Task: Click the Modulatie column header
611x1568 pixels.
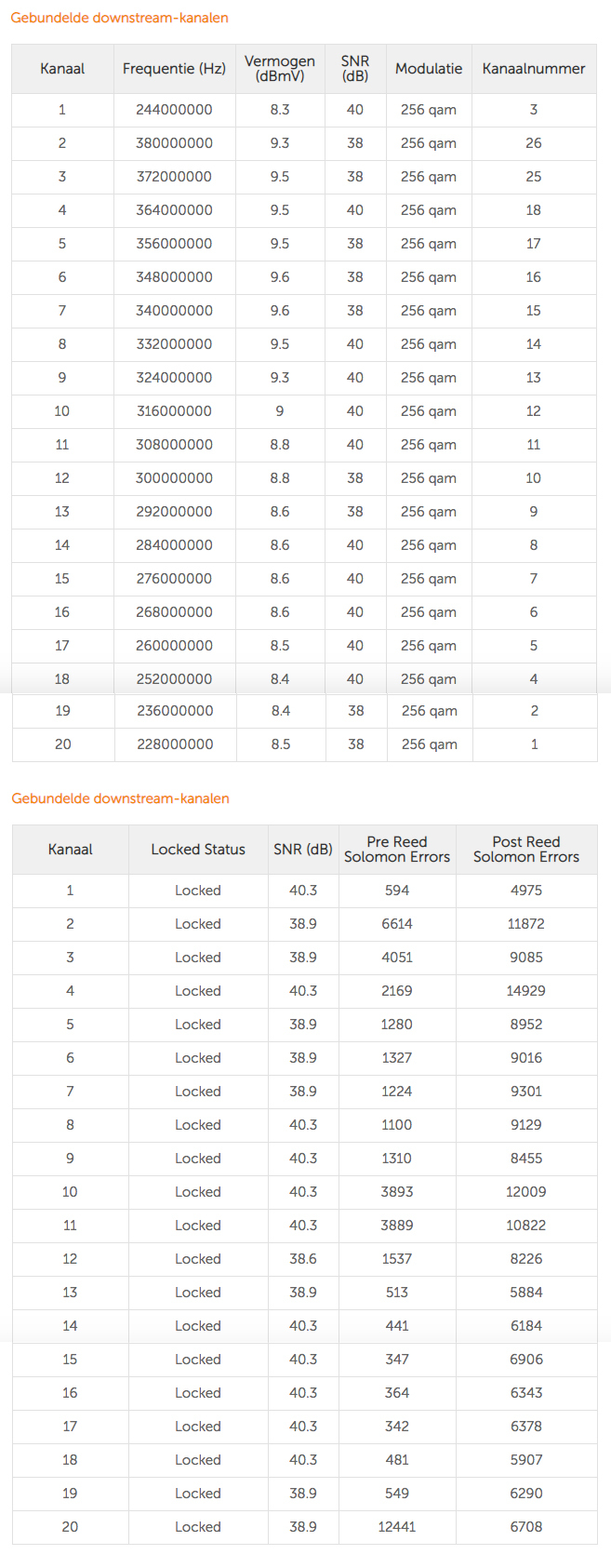Action: (x=429, y=69)
